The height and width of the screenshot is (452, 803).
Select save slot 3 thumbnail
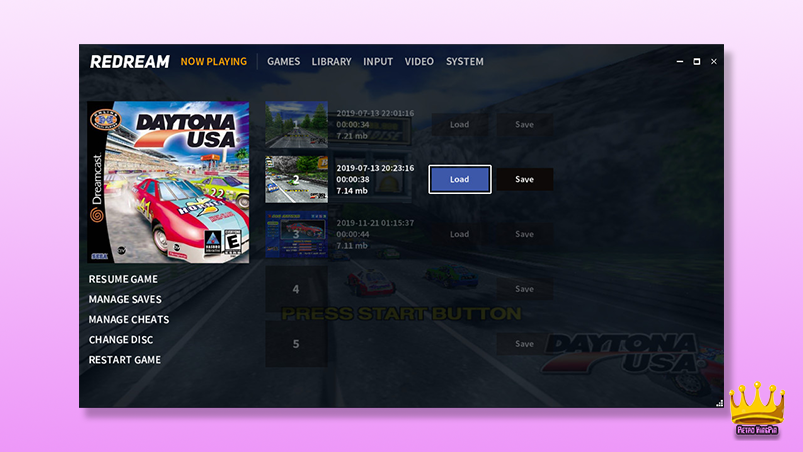point(297,234)
